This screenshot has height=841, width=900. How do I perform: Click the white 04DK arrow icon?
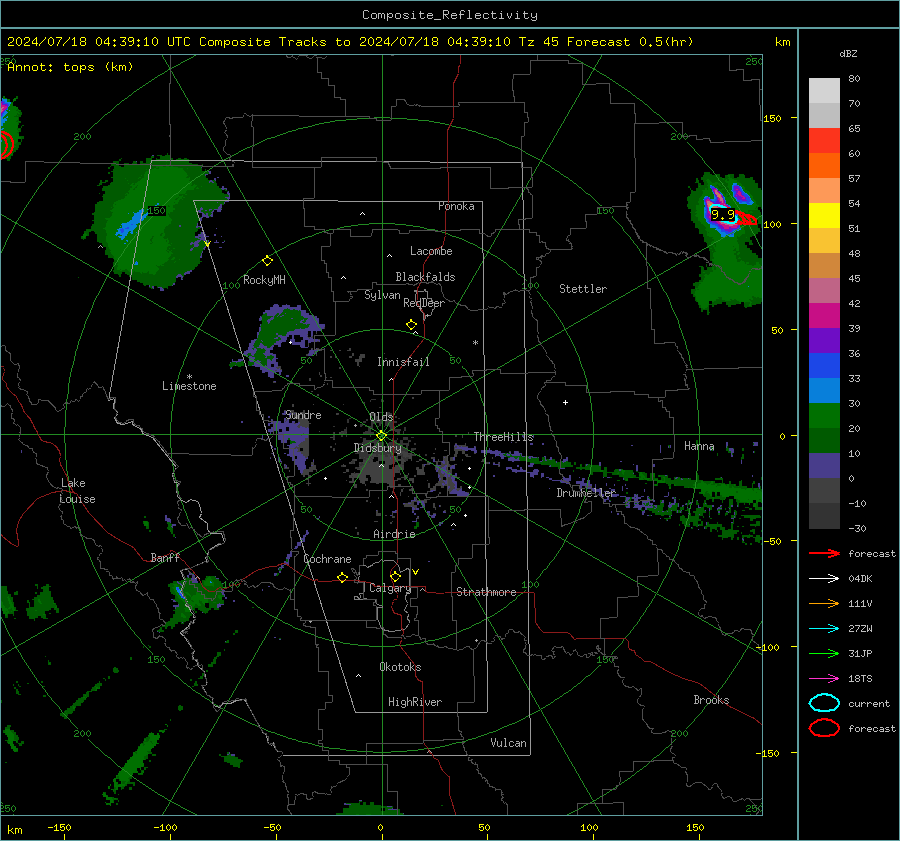coord(824,579)
